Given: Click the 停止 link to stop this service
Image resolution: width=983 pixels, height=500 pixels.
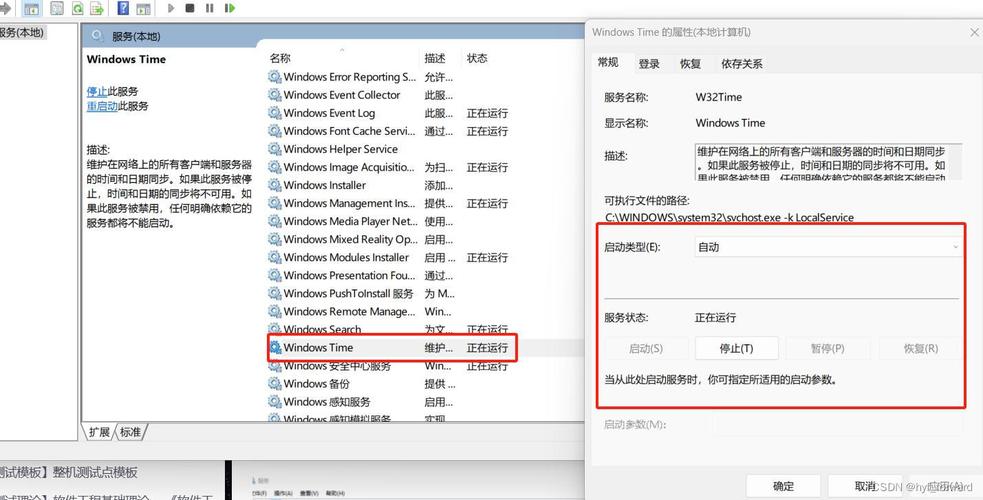Looking at the screenshot, I should coord(97,91).
